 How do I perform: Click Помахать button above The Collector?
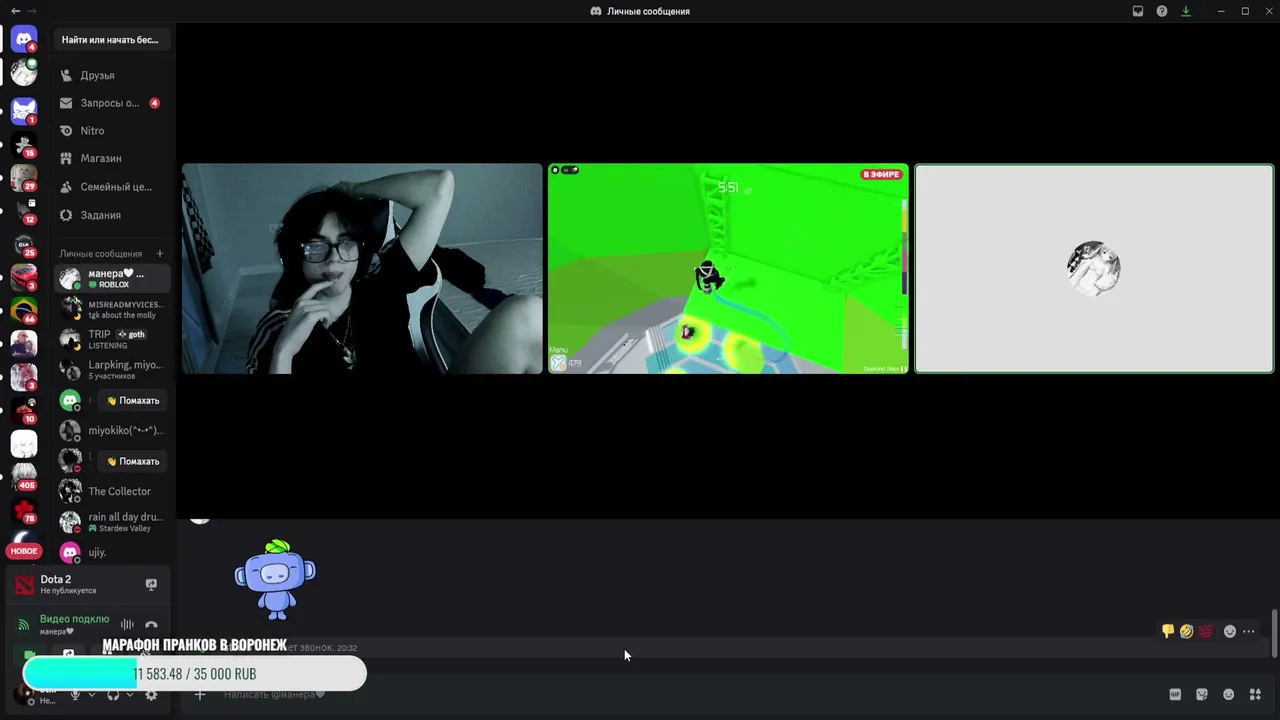point(133,461)
